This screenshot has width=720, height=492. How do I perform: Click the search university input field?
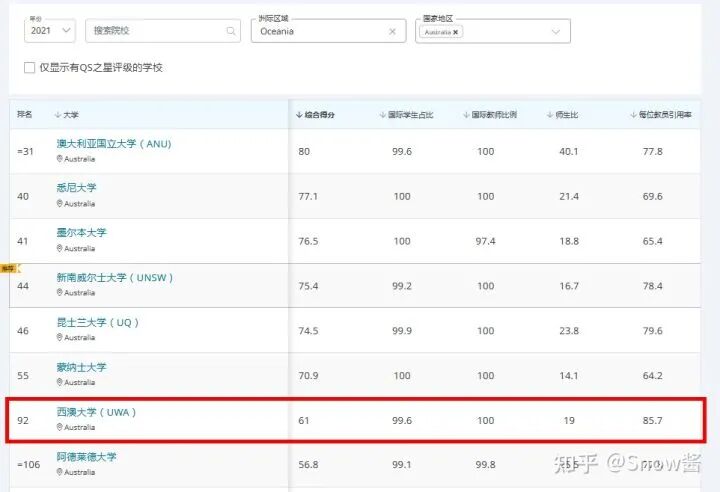click(x=163, y=31)
